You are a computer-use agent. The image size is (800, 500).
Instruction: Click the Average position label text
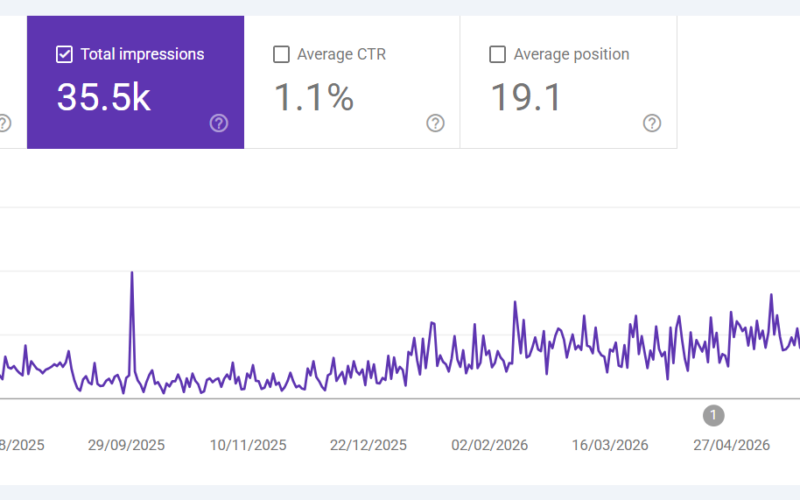coord(571,54)
